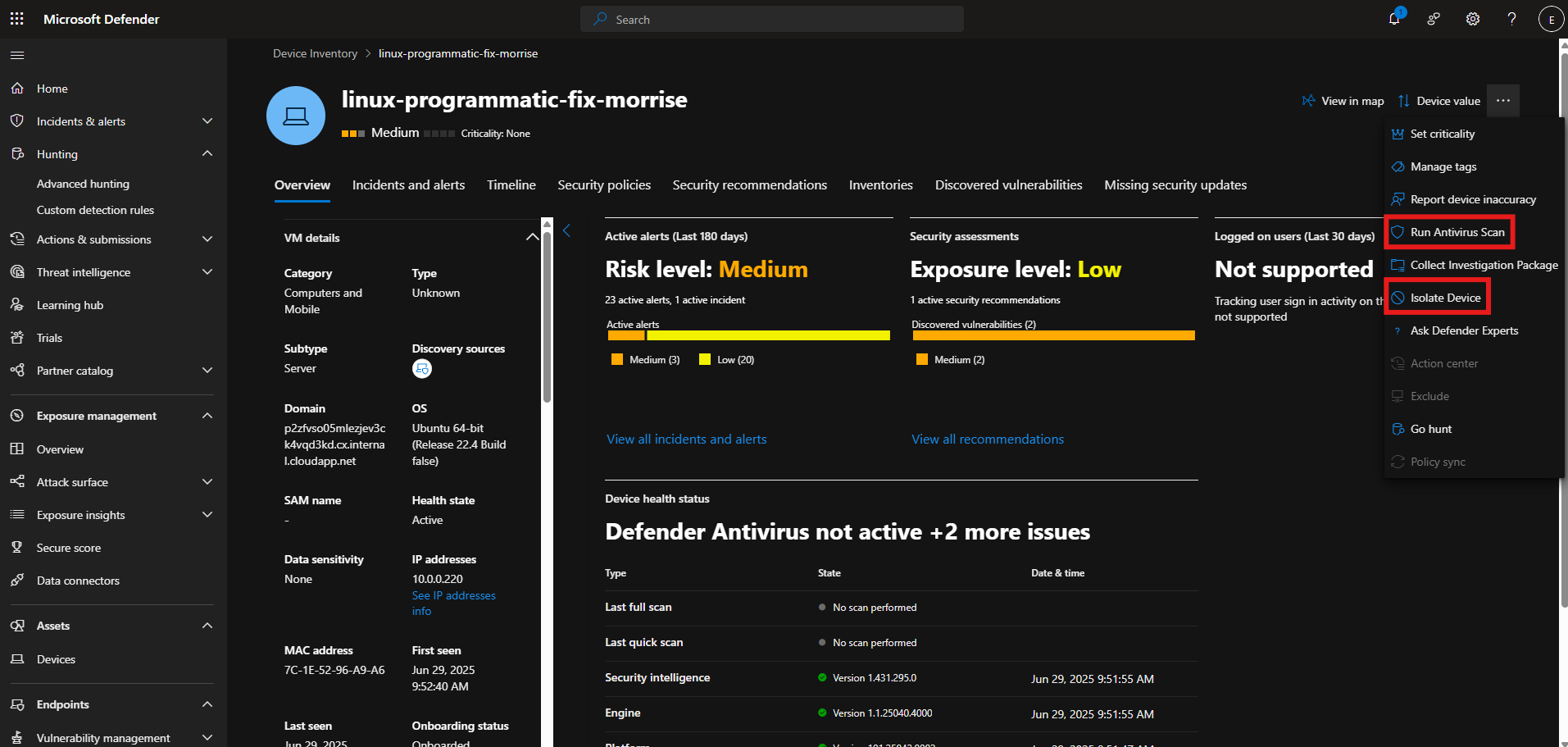This screenshot has height=747, width=1568.
Task: Collapse the navigation hamburger menu
Action: 17,55
